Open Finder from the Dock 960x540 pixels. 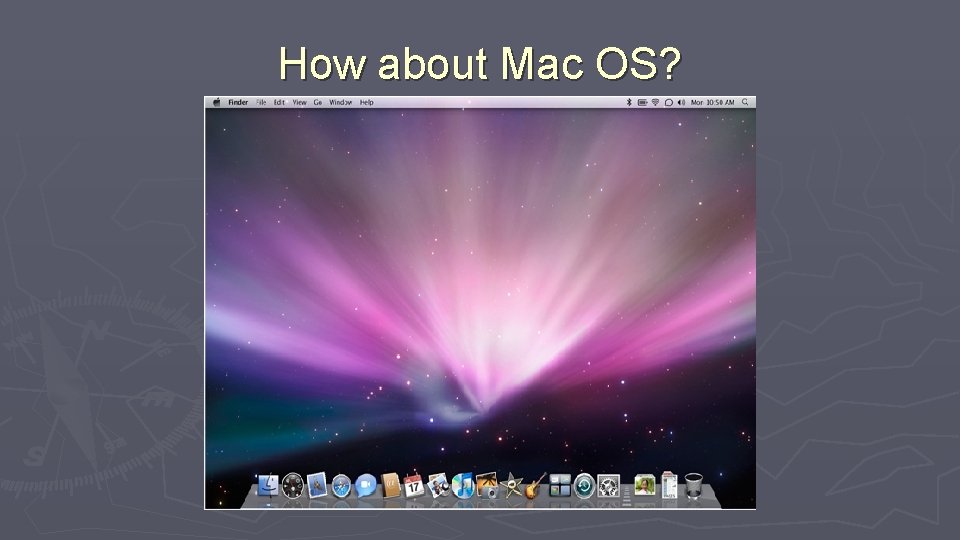pos(268,486)
